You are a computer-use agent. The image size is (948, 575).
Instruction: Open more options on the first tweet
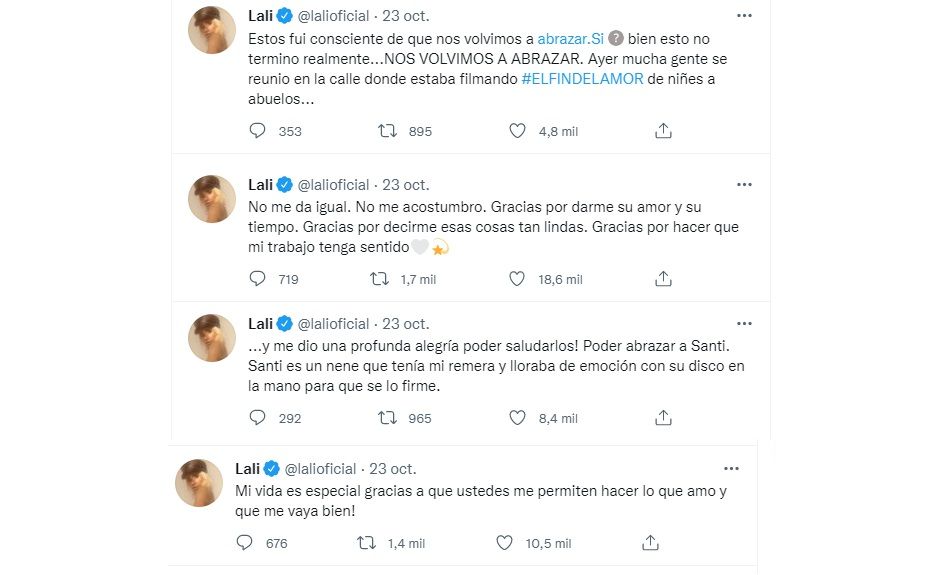point(744,16)
